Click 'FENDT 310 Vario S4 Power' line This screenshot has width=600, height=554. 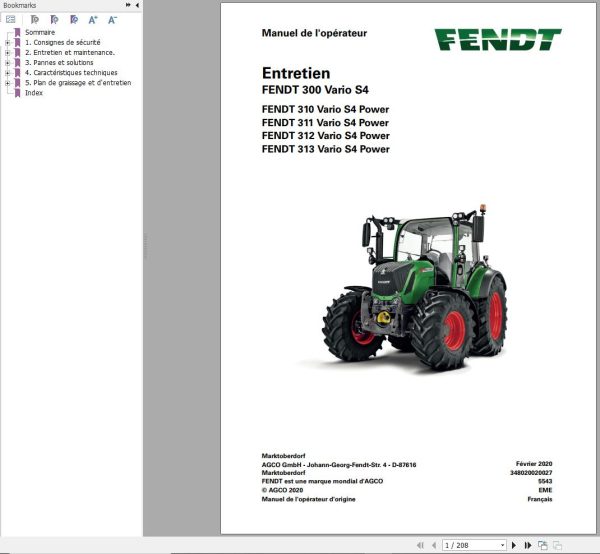click(x=325, y=109)
